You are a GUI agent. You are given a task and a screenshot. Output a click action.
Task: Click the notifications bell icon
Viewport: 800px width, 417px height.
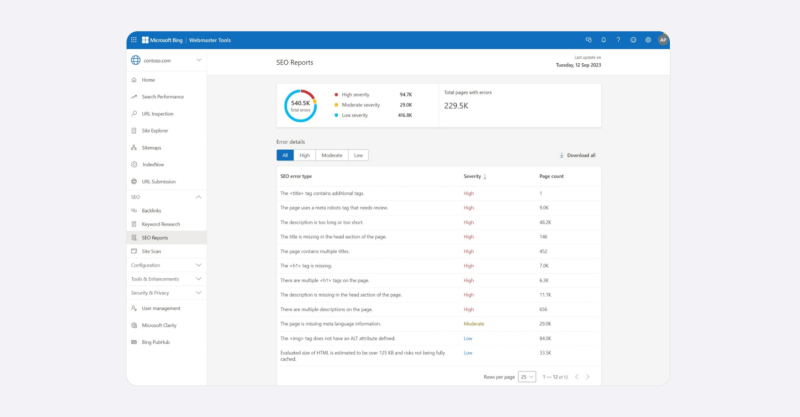tap(603, 40)
